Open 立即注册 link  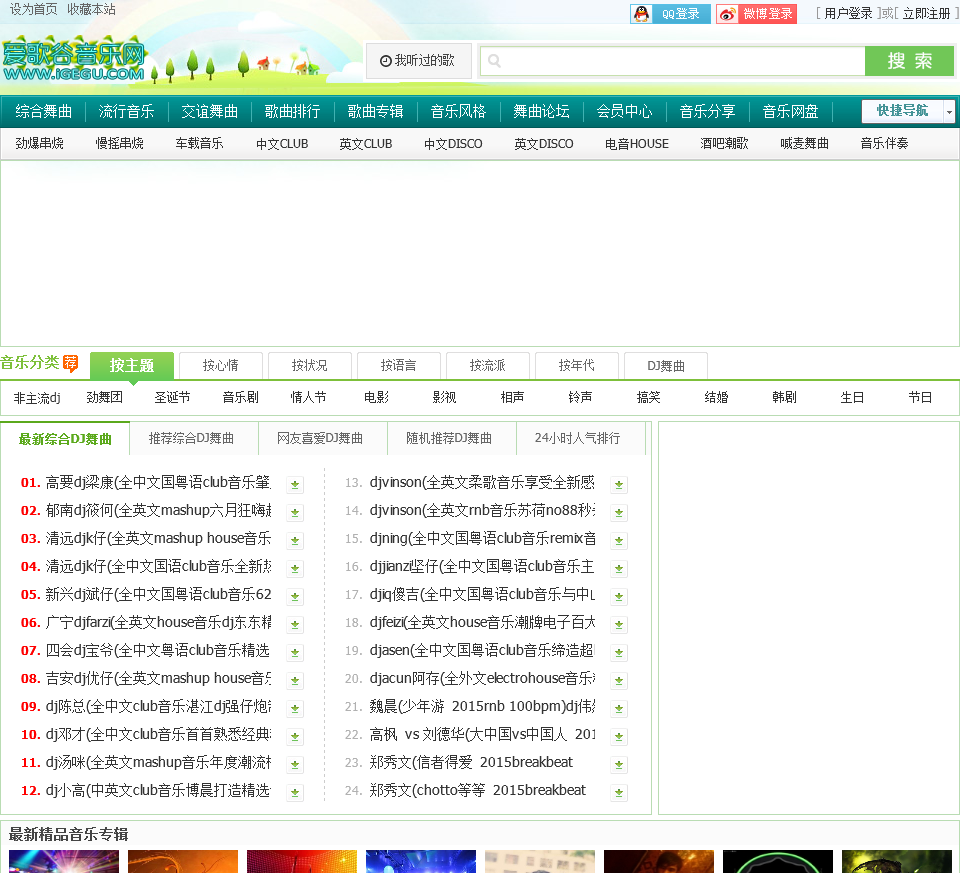(x=926, y=13)
